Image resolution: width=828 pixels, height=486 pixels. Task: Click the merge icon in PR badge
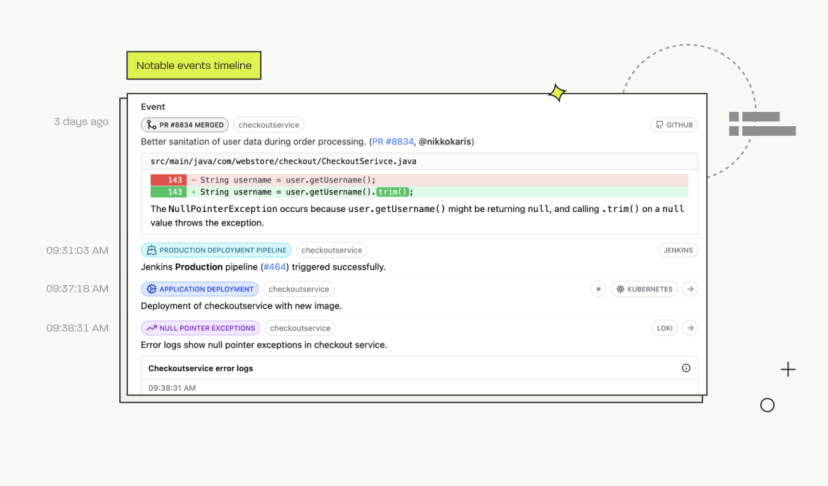pyautogui.click(x=152, y=125)
